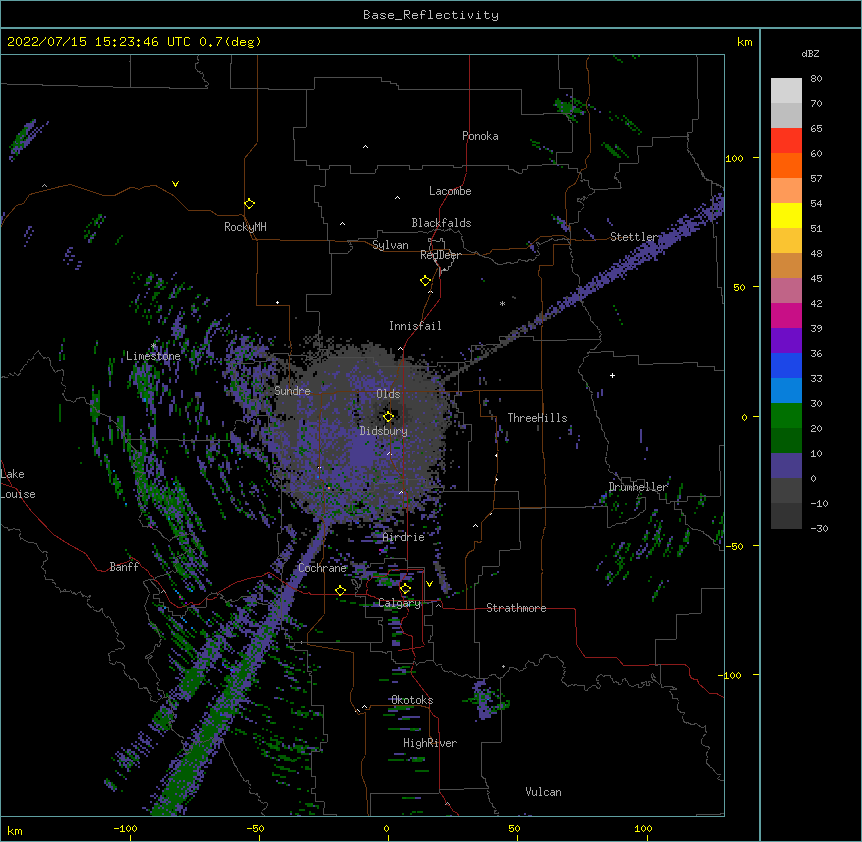Click the yellow V marker northwest of RockyMH

(175, 184)
